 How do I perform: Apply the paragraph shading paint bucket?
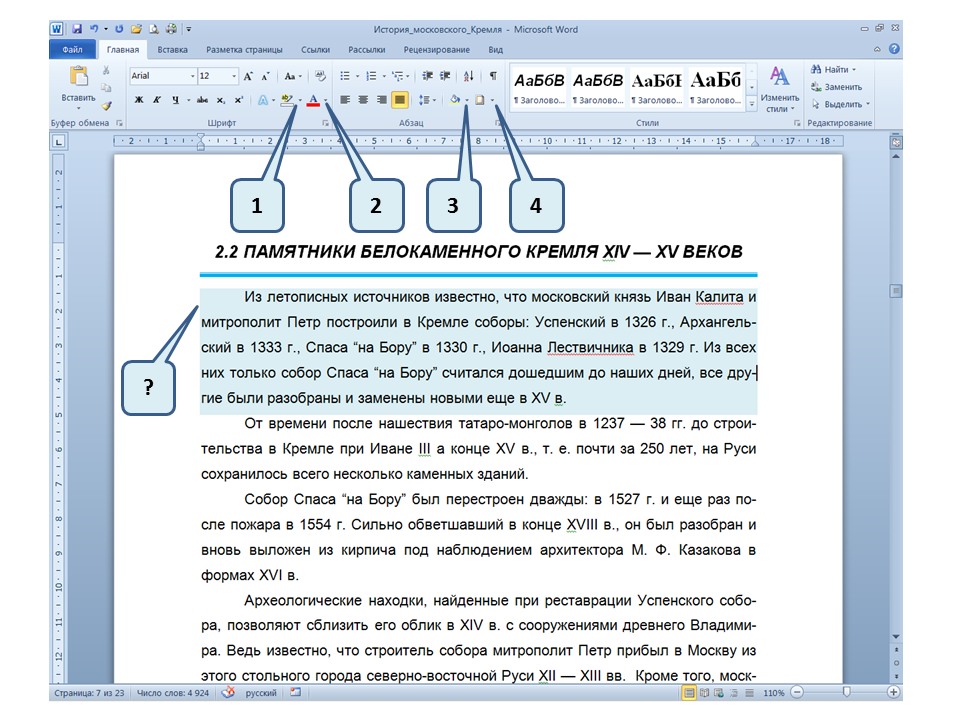pos(455,100)
